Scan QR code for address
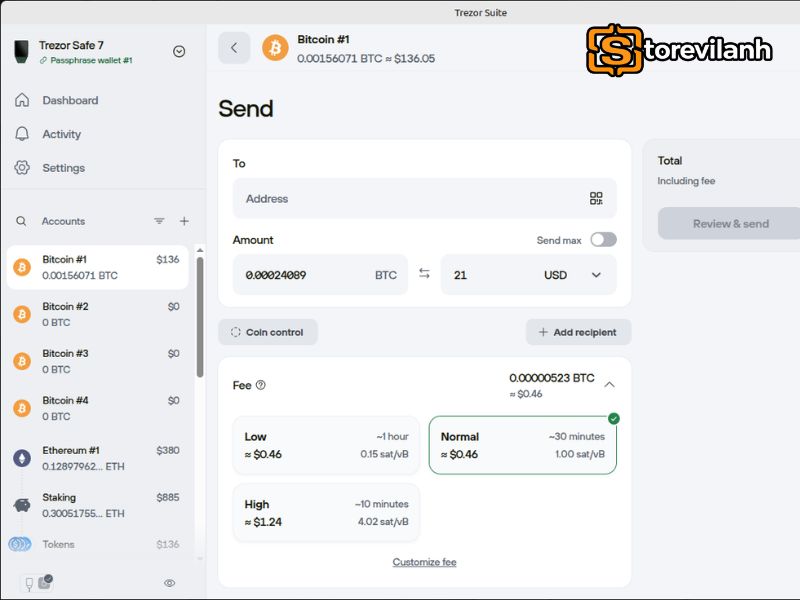Image resolution: width=800 pixels, height=600 pixels. point(596,198)
